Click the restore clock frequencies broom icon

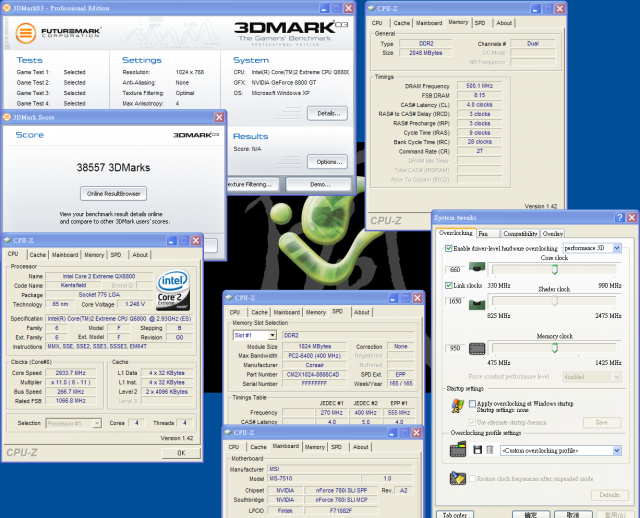(x=458, y=478)
